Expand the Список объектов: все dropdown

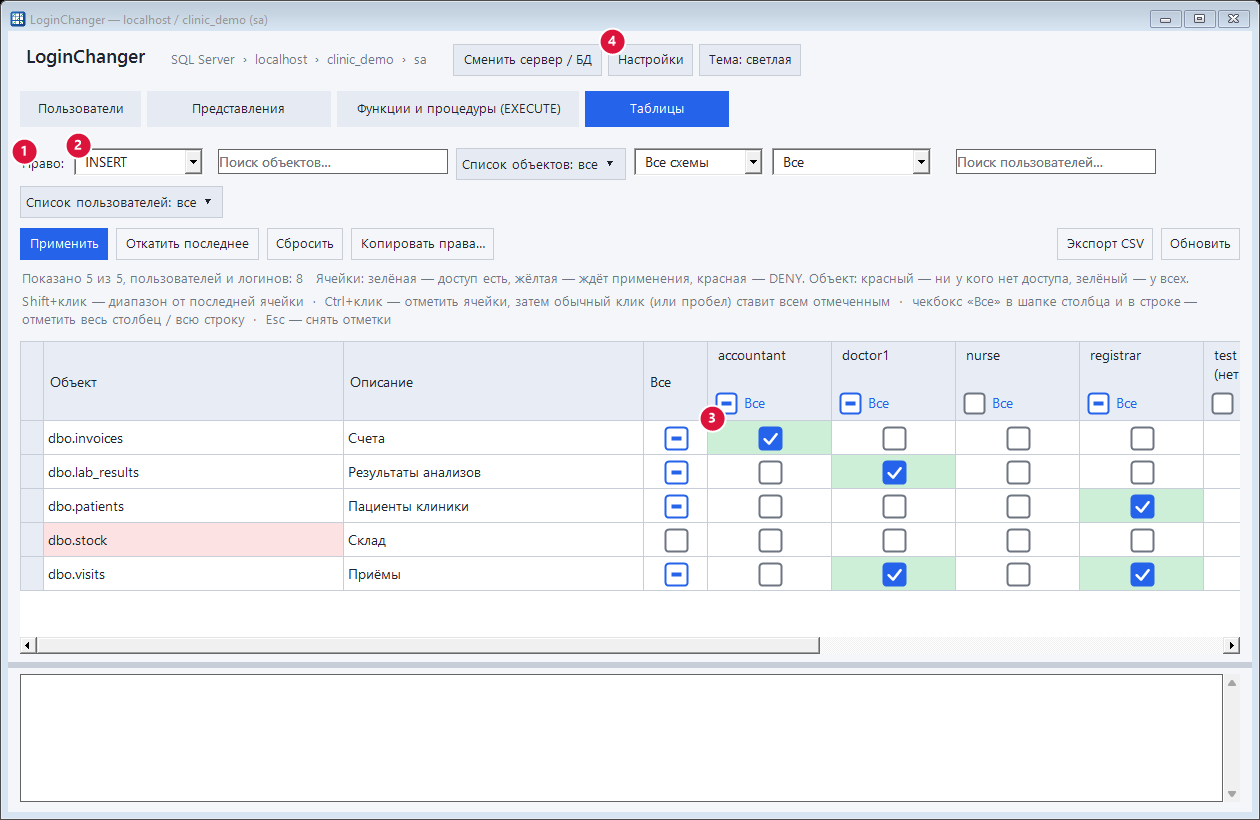tap(541, 164)
